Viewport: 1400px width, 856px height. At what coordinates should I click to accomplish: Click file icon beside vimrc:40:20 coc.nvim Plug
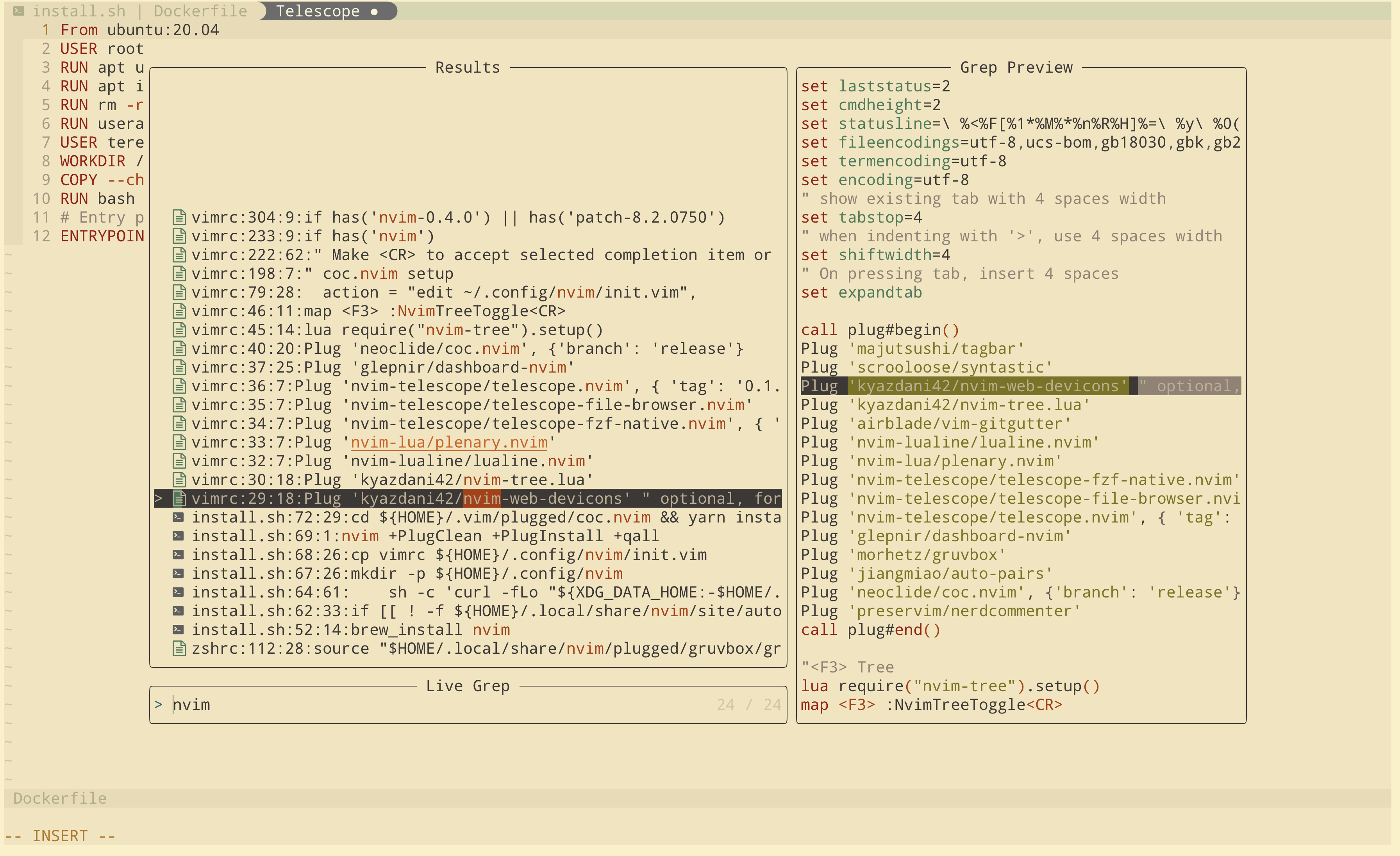tap(179, 349)
